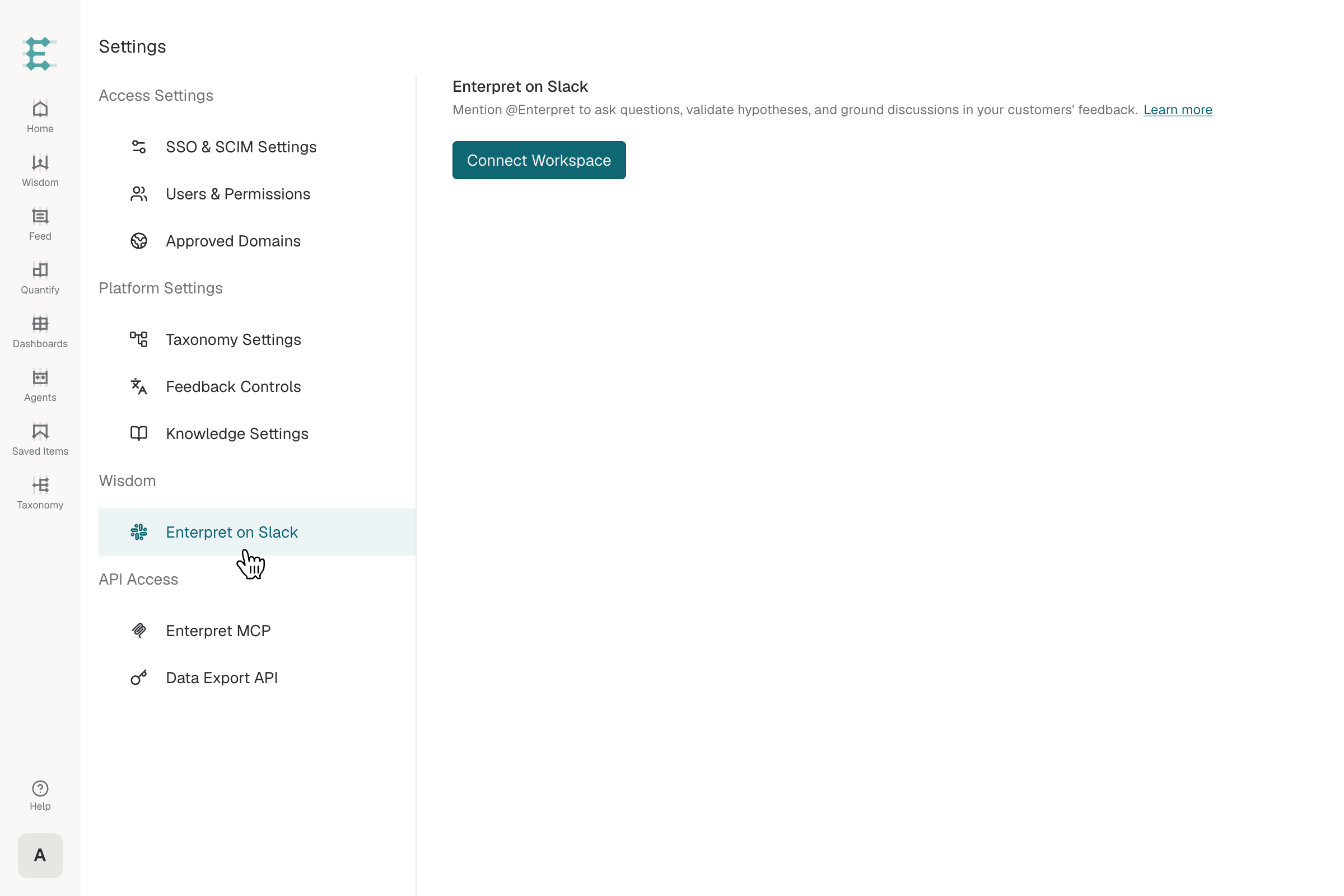This screenshot has height=896, width=1344.
Task: Select Feedback Controls
Action: pos(257,386)
